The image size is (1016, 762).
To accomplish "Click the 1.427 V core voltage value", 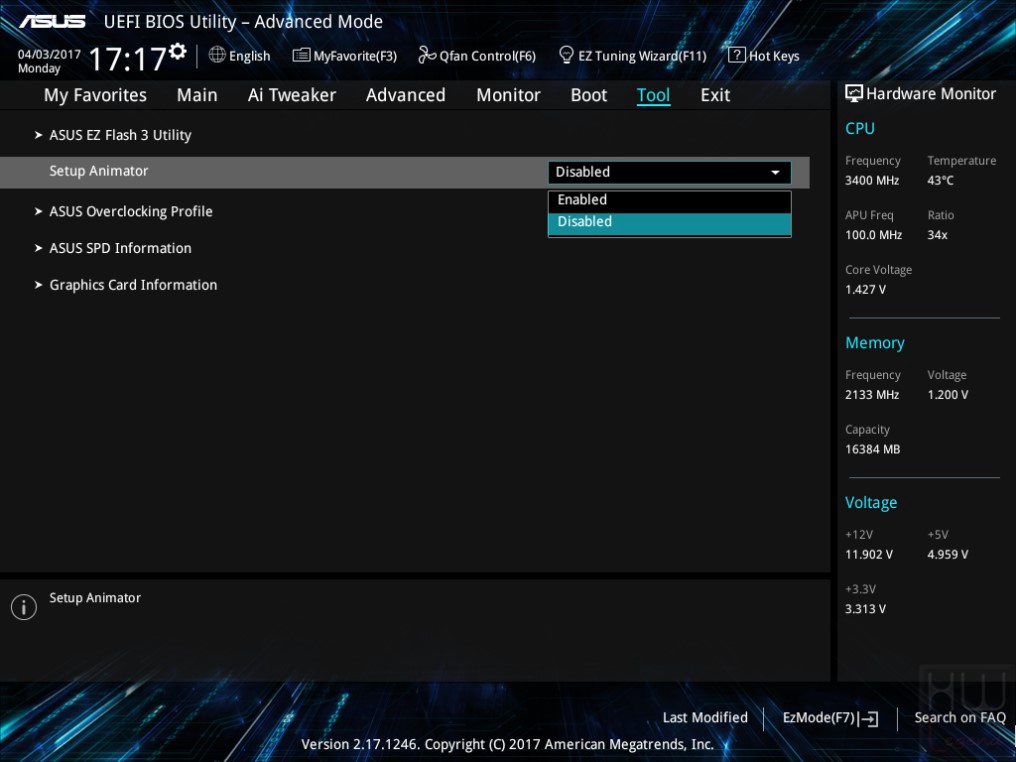I will point(865,290).
